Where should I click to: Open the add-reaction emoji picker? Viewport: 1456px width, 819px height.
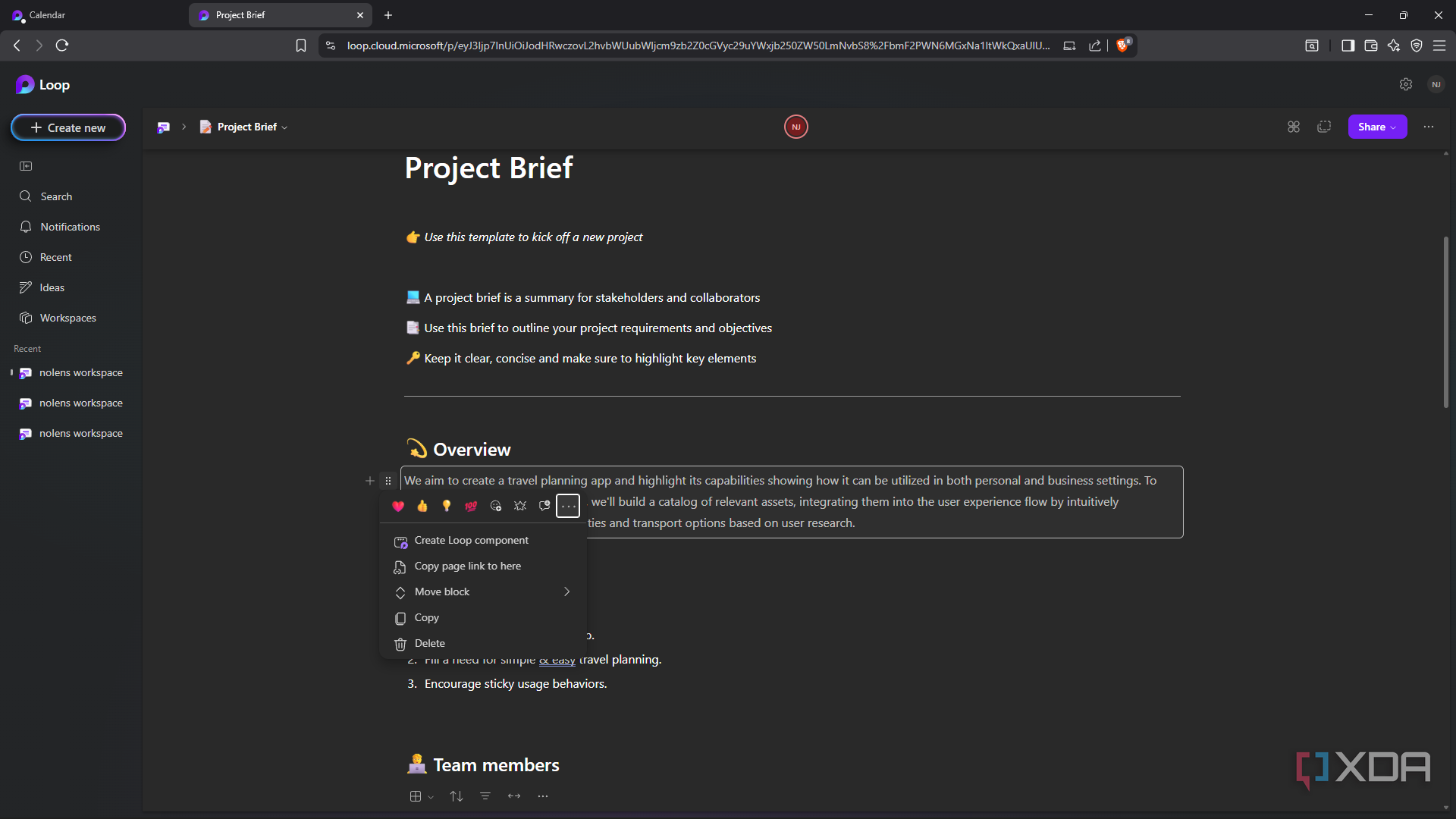(496, 506)
